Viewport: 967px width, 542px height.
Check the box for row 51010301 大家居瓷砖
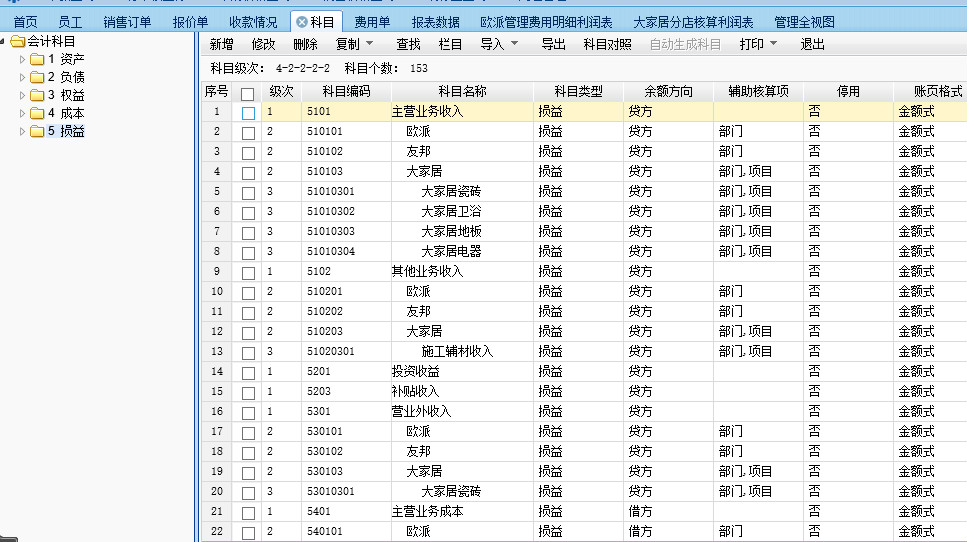pos(248,193)
